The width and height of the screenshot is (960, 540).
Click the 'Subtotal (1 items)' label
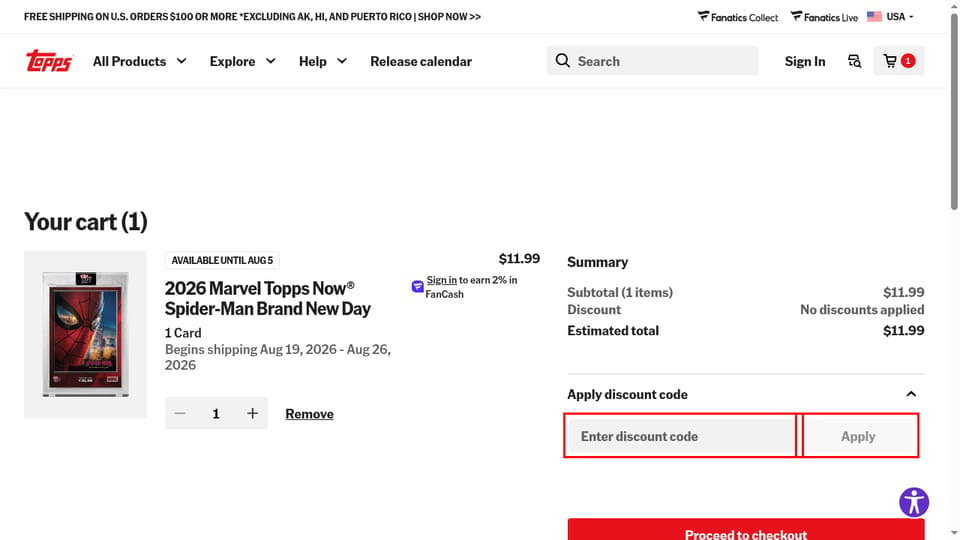click(620, 293)
